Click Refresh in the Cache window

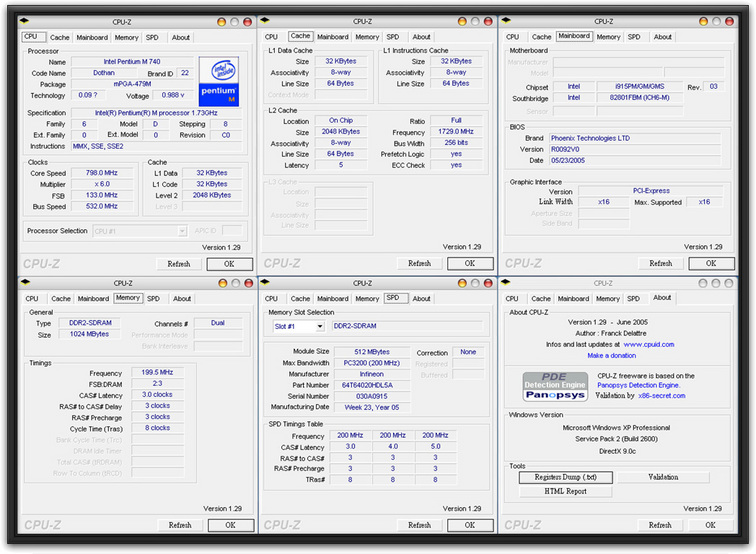[x=419, y=263]
